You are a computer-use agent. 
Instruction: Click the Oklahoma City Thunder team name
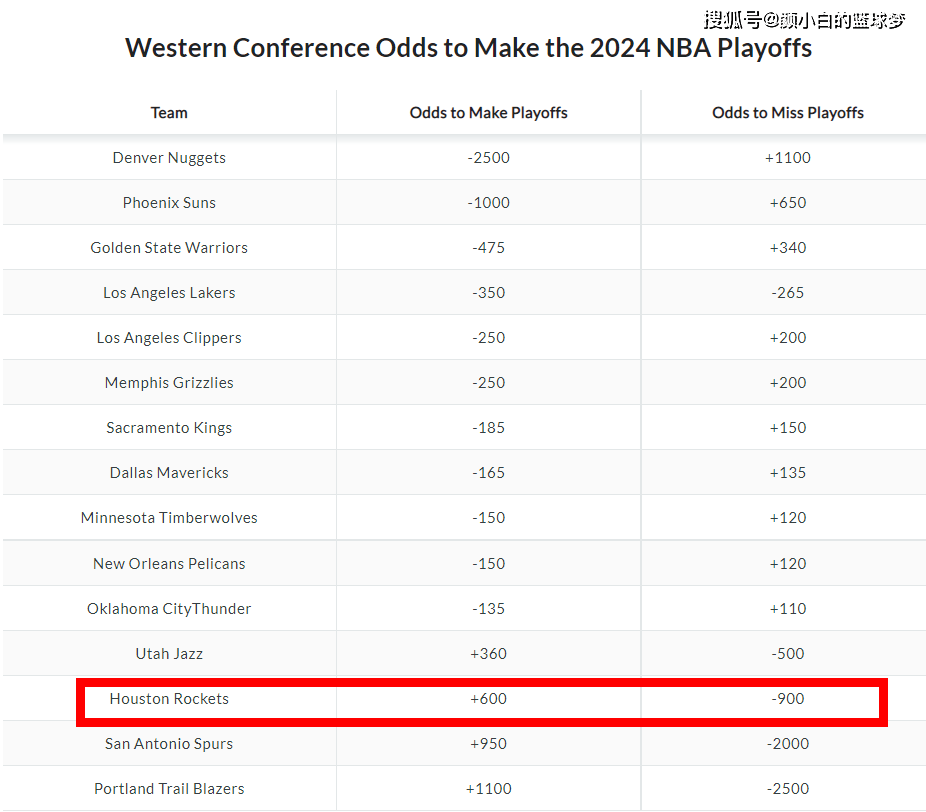169,609
